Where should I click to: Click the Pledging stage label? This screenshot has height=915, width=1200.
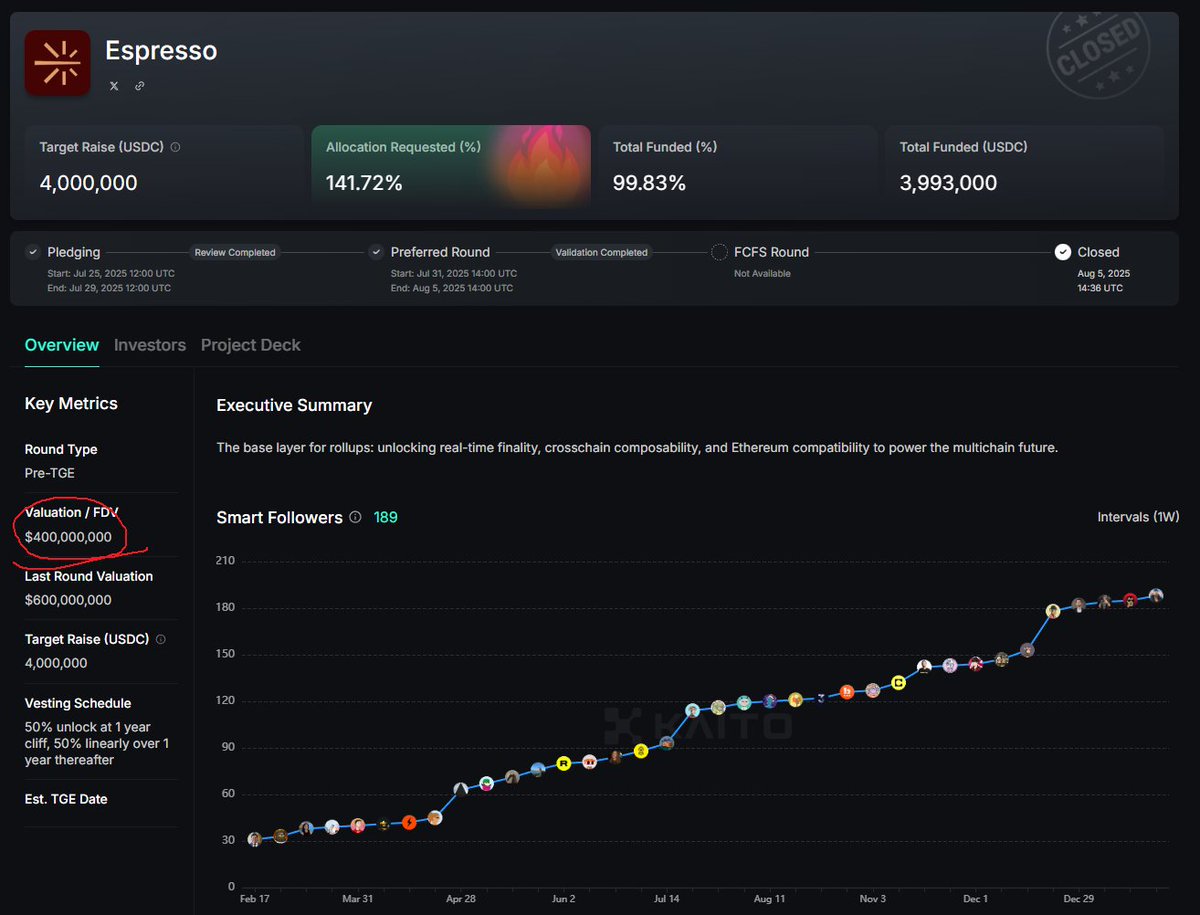click(74, 252)
